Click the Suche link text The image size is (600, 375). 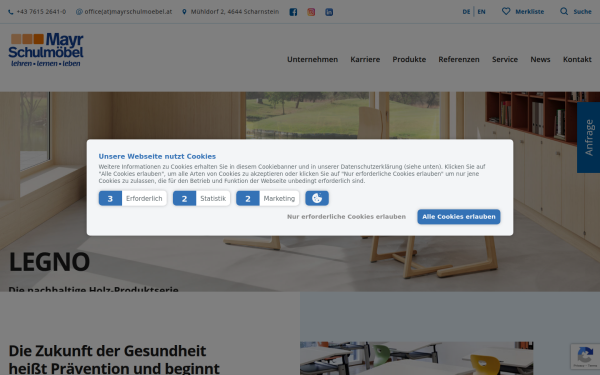pyautogui.click(x=582, y=12)
